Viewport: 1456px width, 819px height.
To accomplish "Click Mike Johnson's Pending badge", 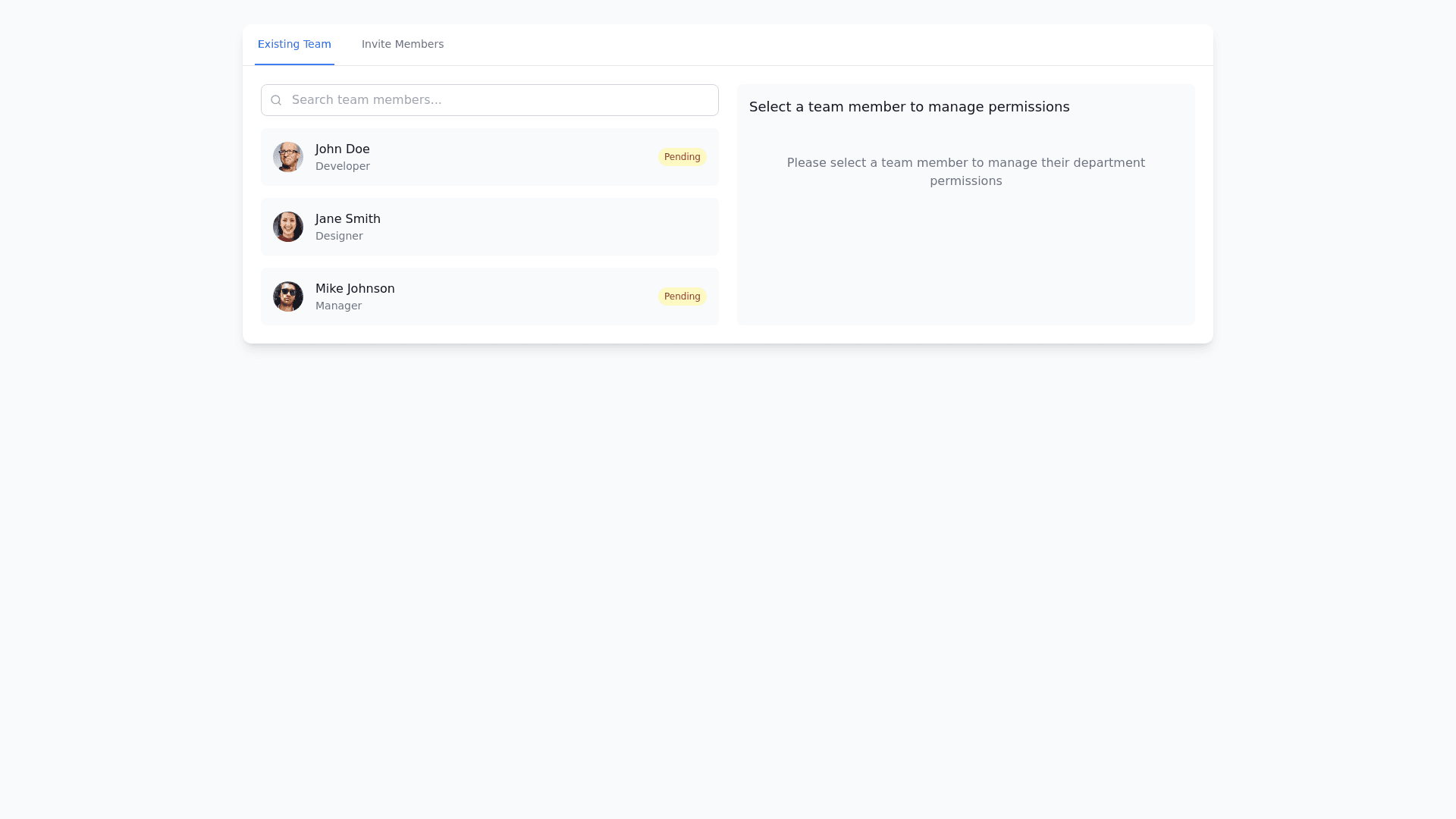I will pyautogui.click(x=682, y=297).
